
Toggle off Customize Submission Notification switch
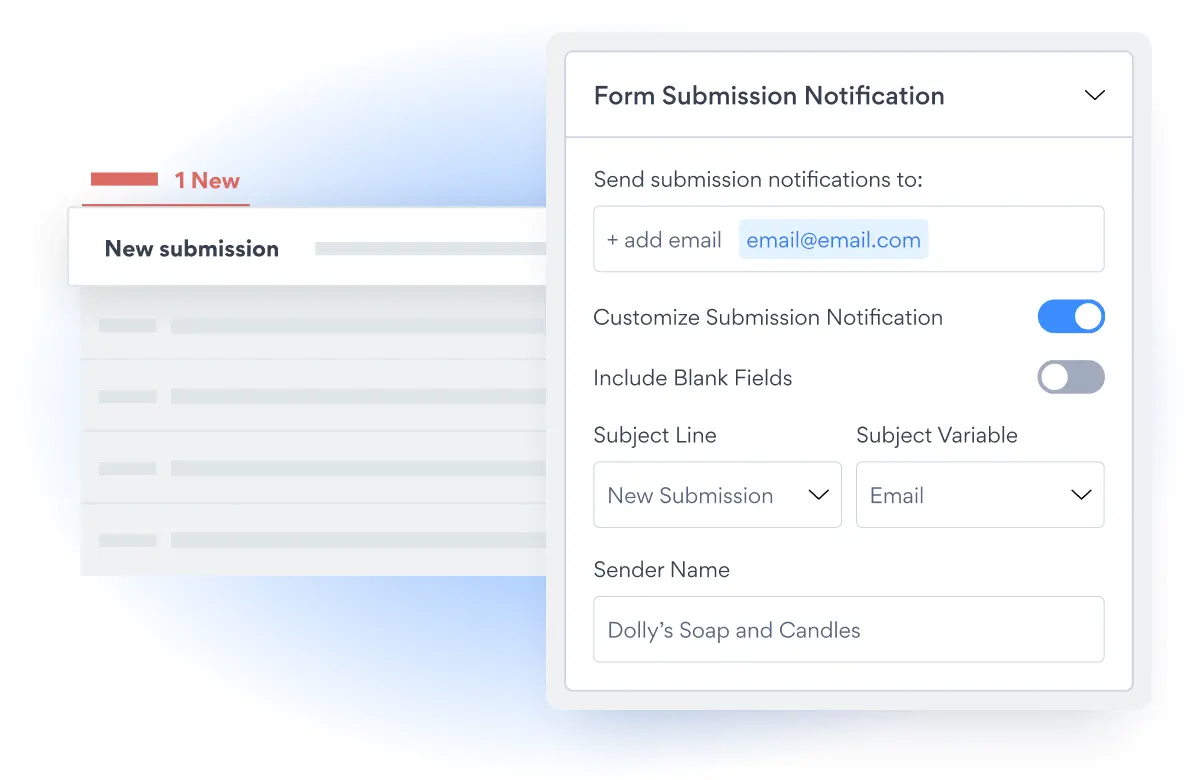[1071, 317]
